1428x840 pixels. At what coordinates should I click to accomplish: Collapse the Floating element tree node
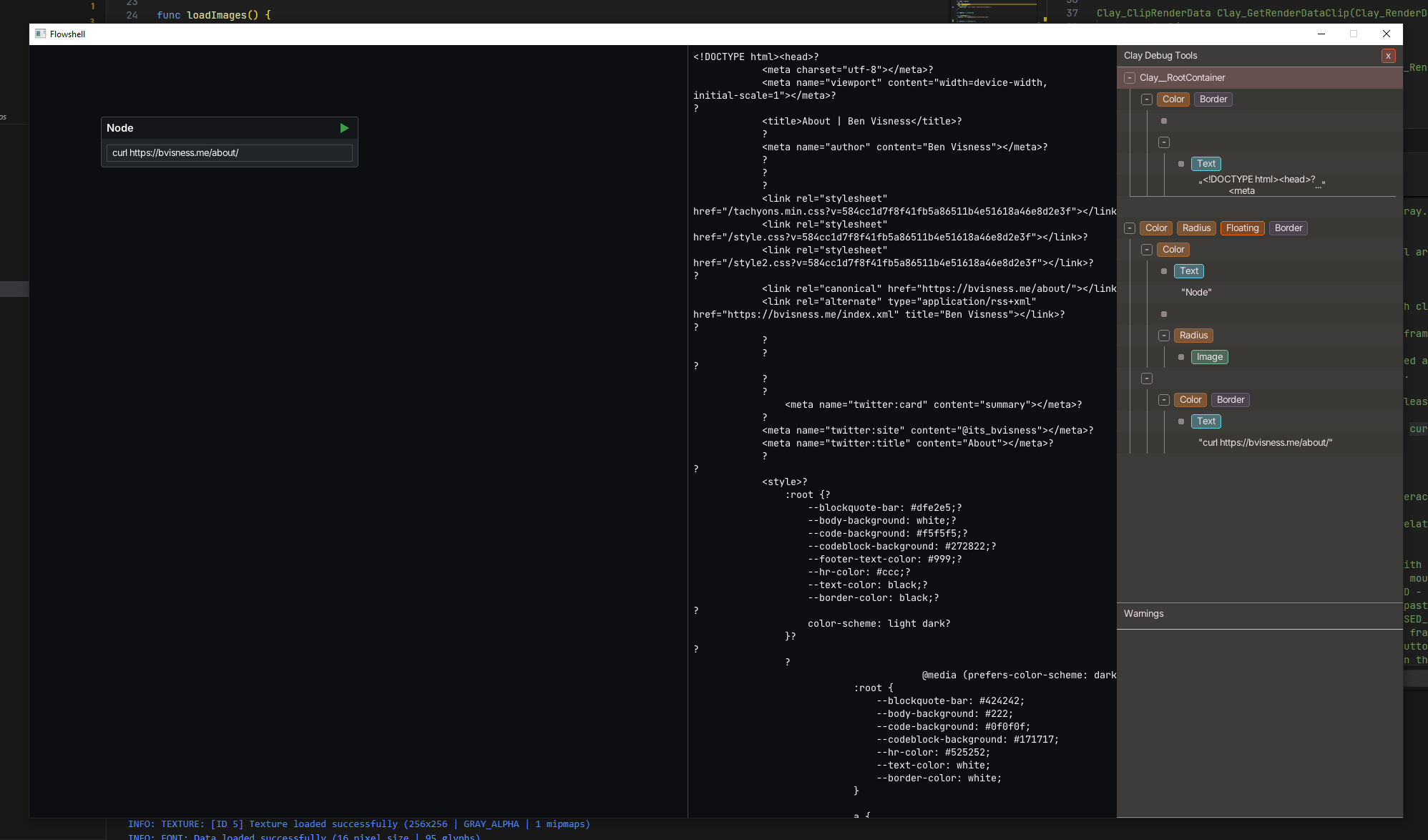(1130, 228)
